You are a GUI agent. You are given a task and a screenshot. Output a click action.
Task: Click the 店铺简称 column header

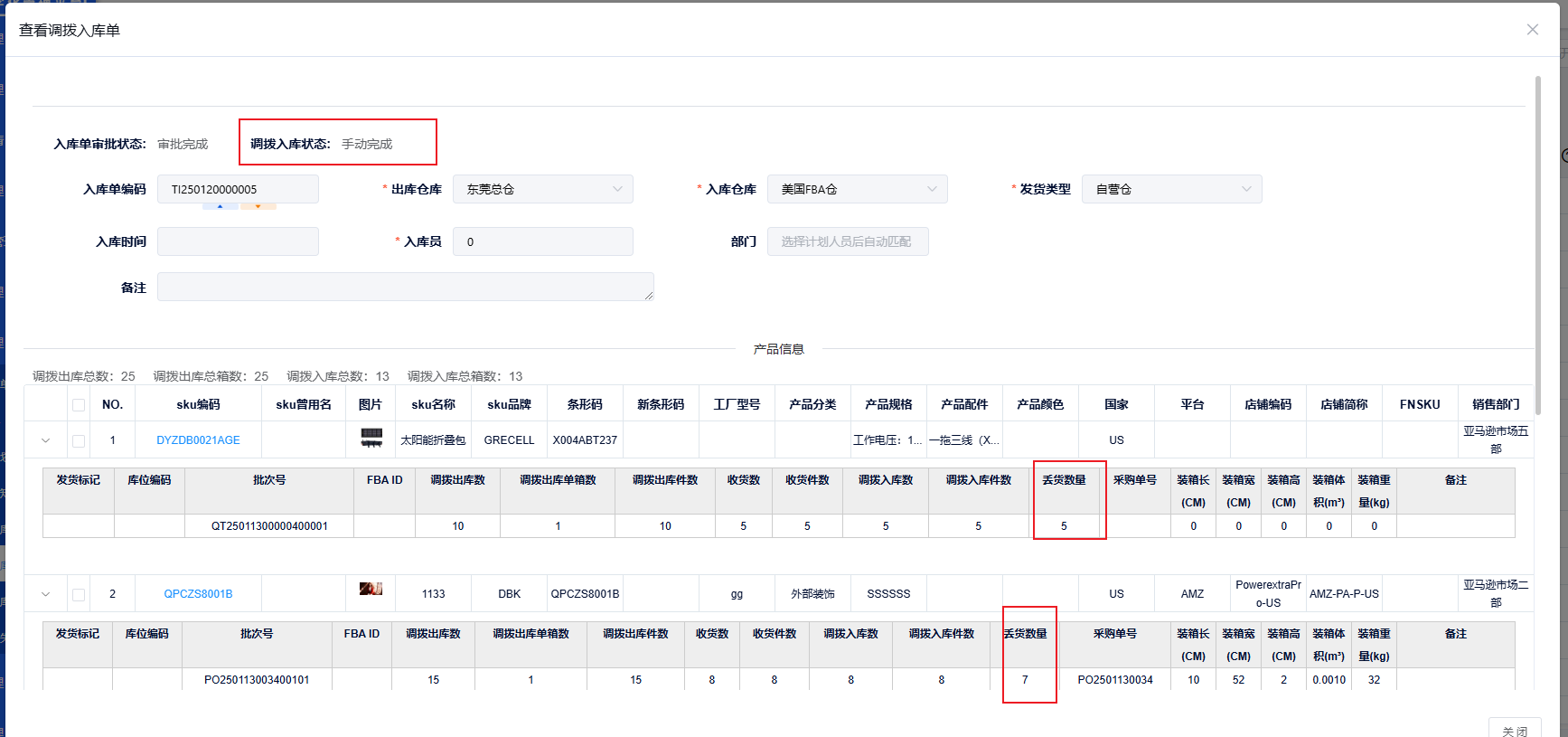click(x=1344, y=404)
